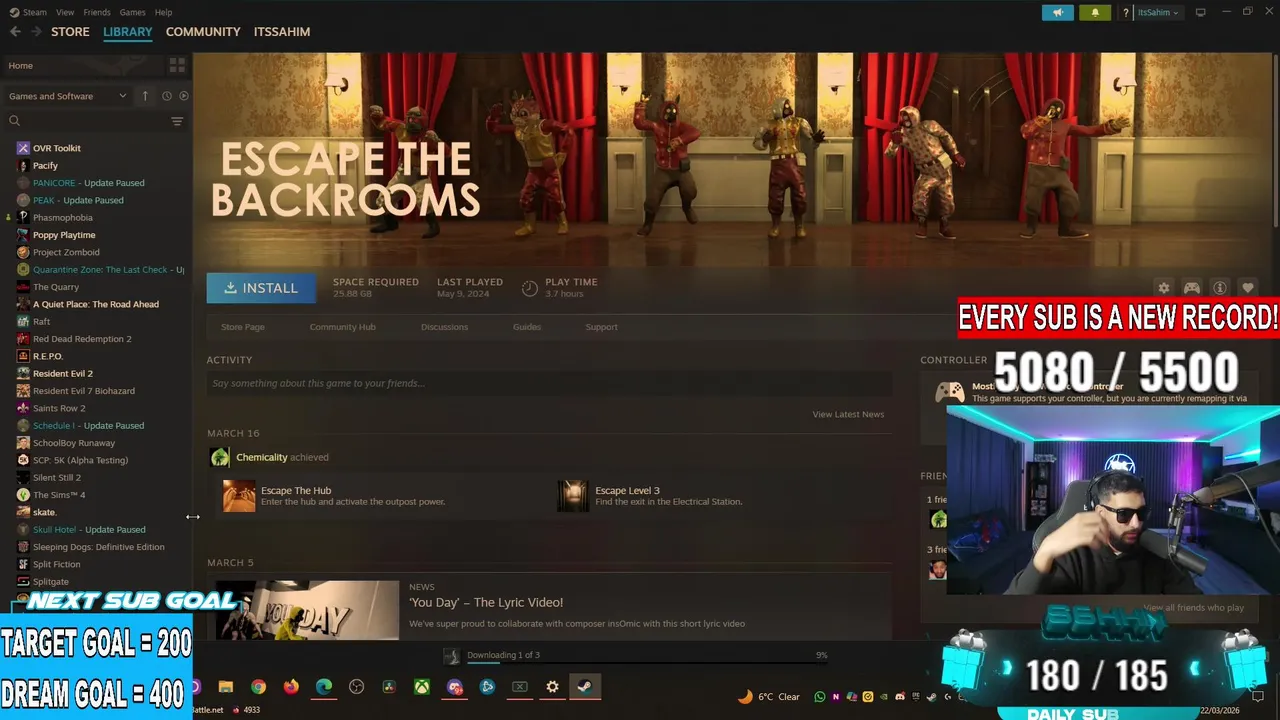
Task: Select Phasmophobia in library list
Action: pos(62,217)
